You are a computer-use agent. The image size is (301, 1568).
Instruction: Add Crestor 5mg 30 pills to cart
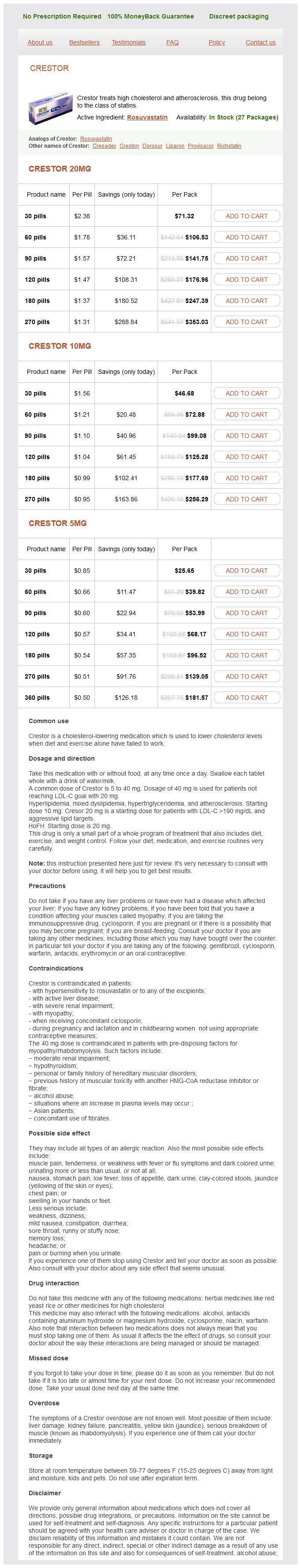pyautogui.click(x=246, y=570)
